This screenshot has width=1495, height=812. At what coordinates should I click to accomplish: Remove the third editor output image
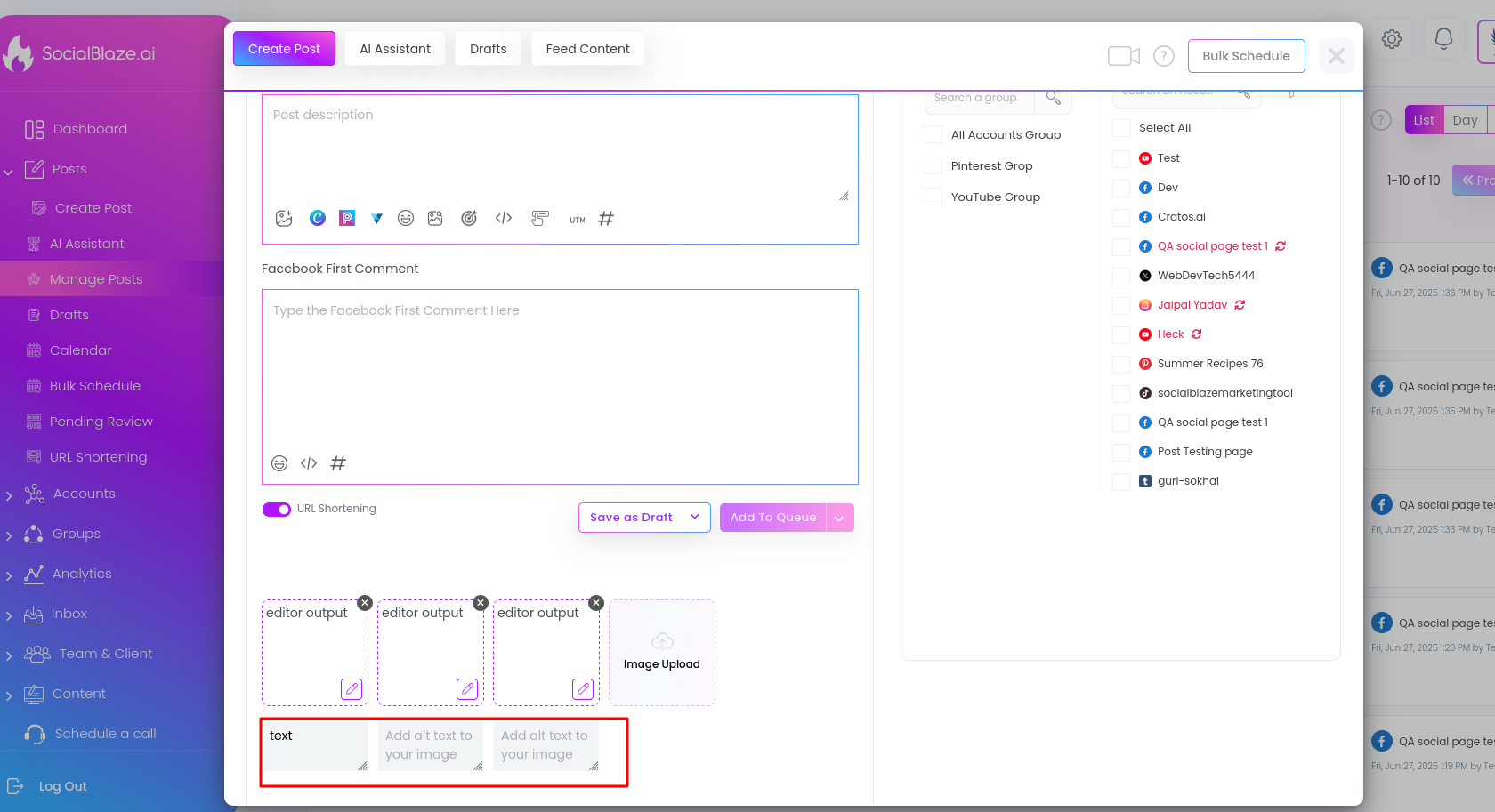pyautogui.click(x=596, y=603)
